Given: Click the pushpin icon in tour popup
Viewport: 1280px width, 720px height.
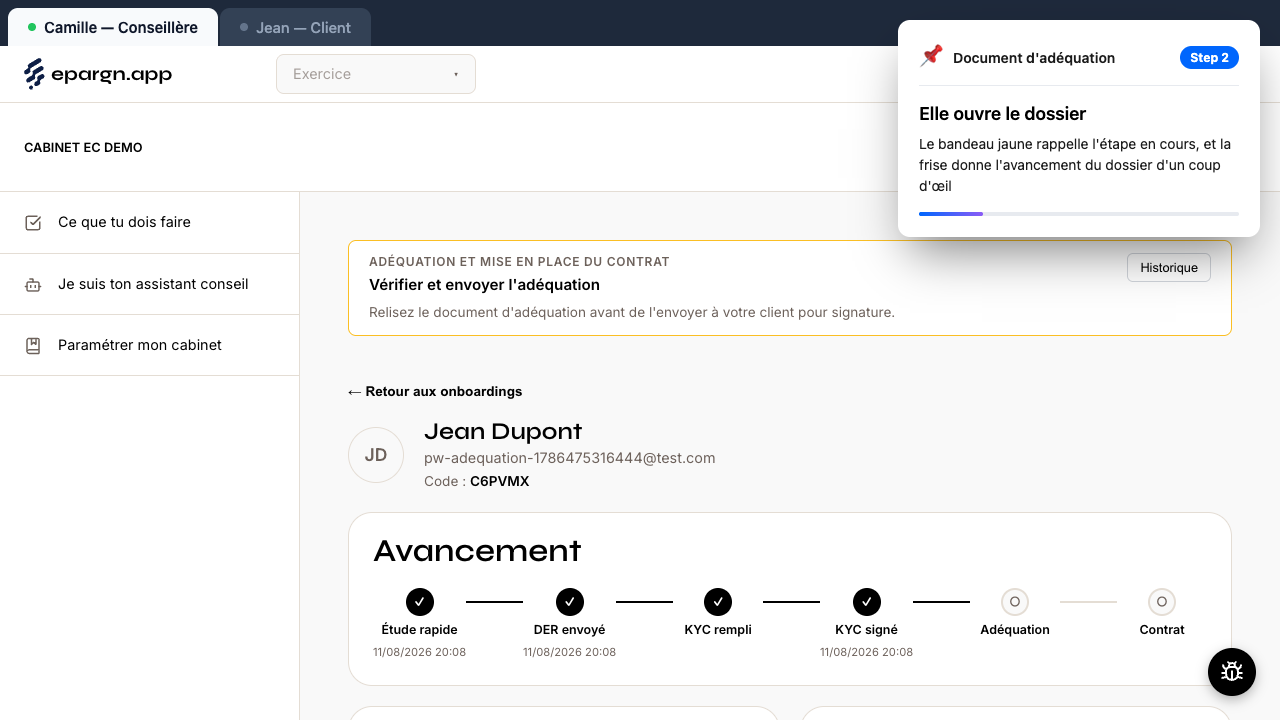Looking at the screenshot, I should 931,56.
